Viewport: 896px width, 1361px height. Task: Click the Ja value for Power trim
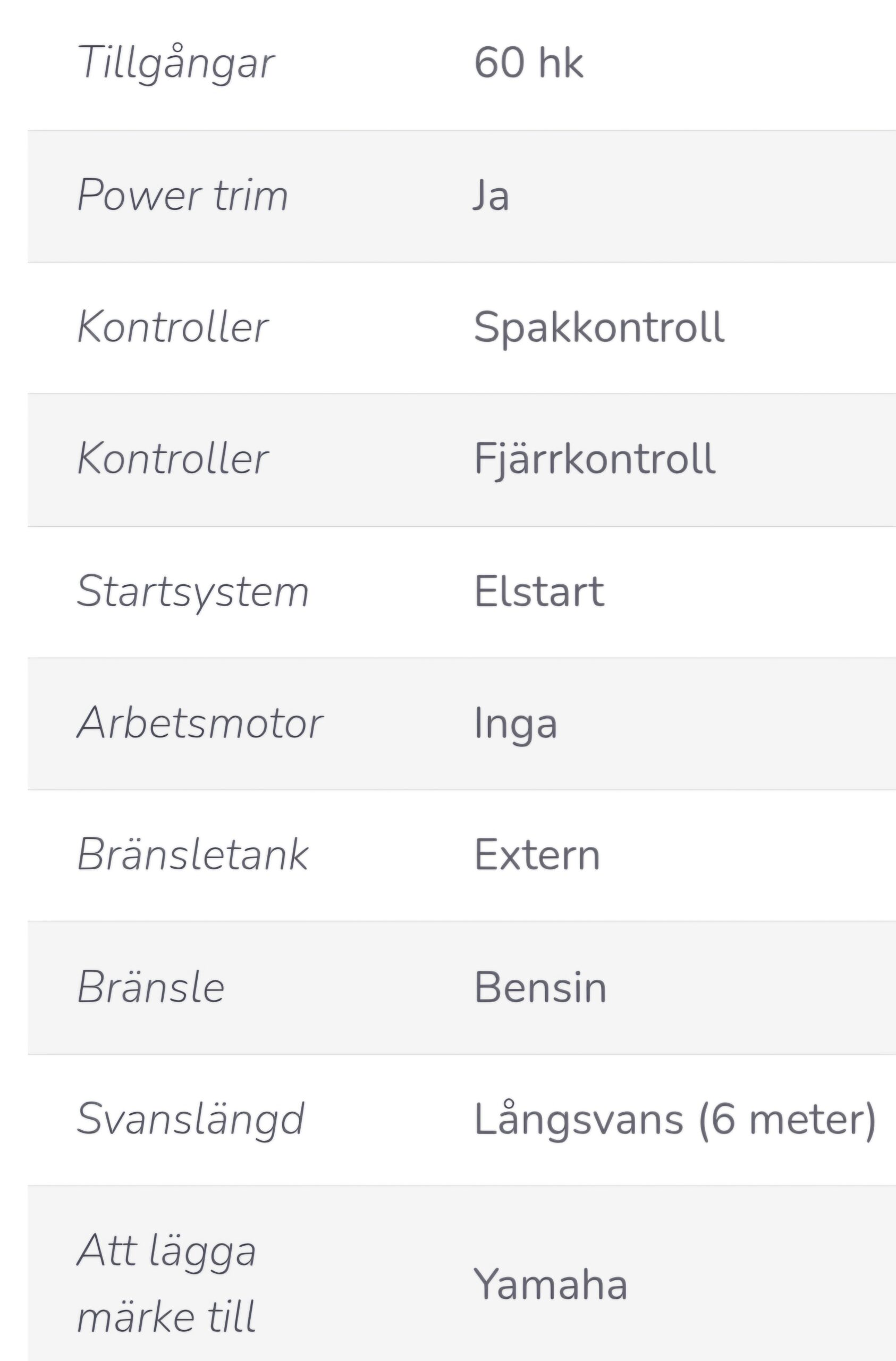(x=491, y=196)
